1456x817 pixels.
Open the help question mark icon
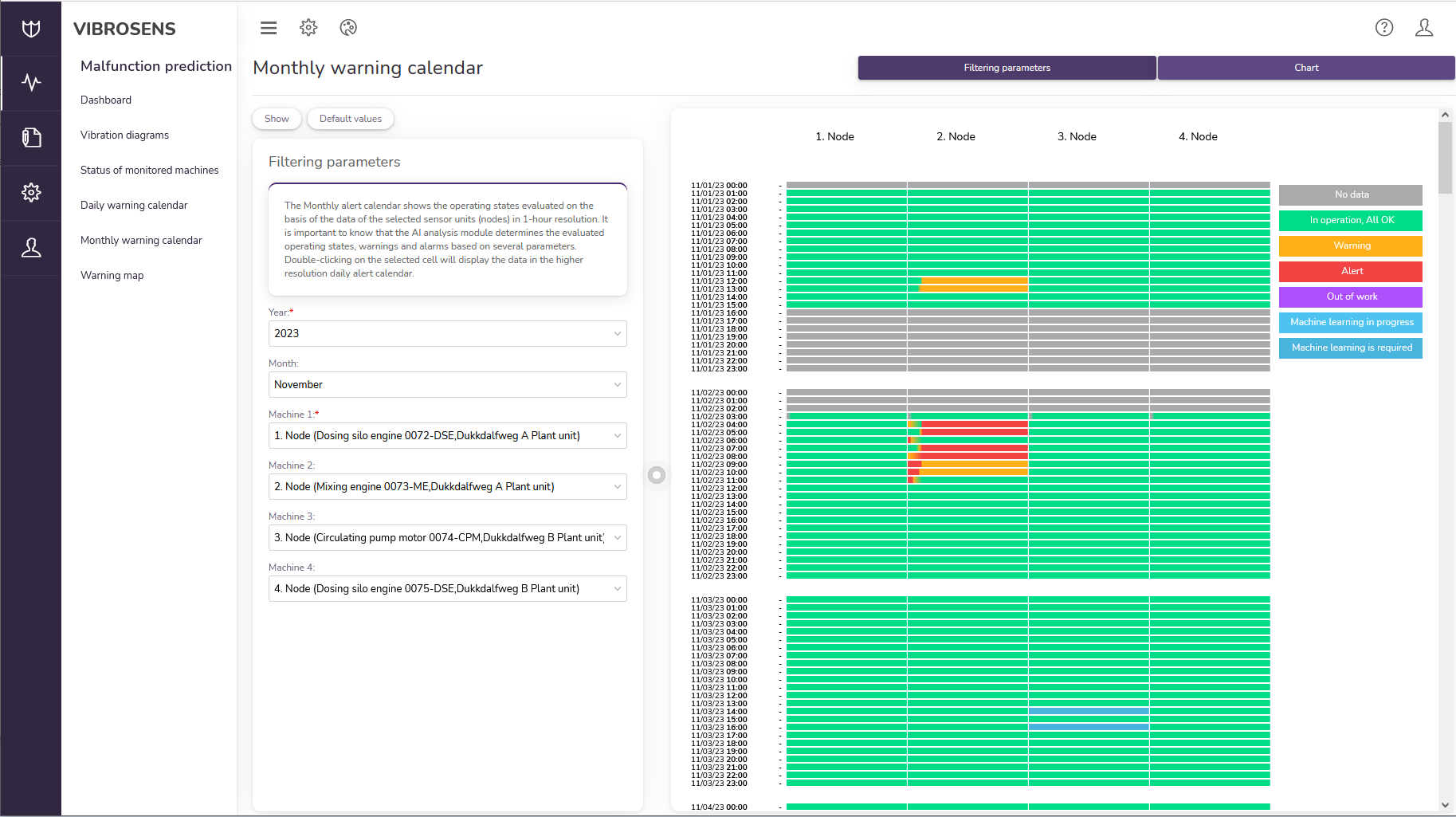tap(1384, 28)
